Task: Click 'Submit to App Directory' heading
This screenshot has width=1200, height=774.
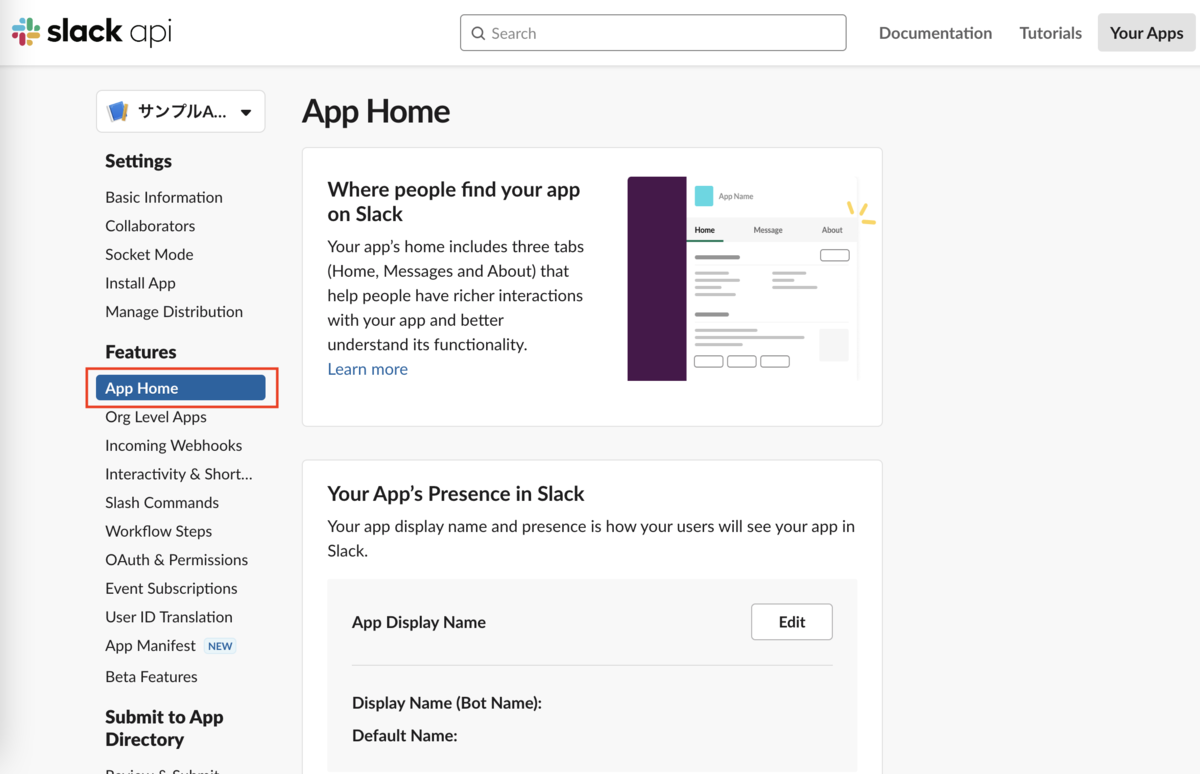Action: (164, 728)
